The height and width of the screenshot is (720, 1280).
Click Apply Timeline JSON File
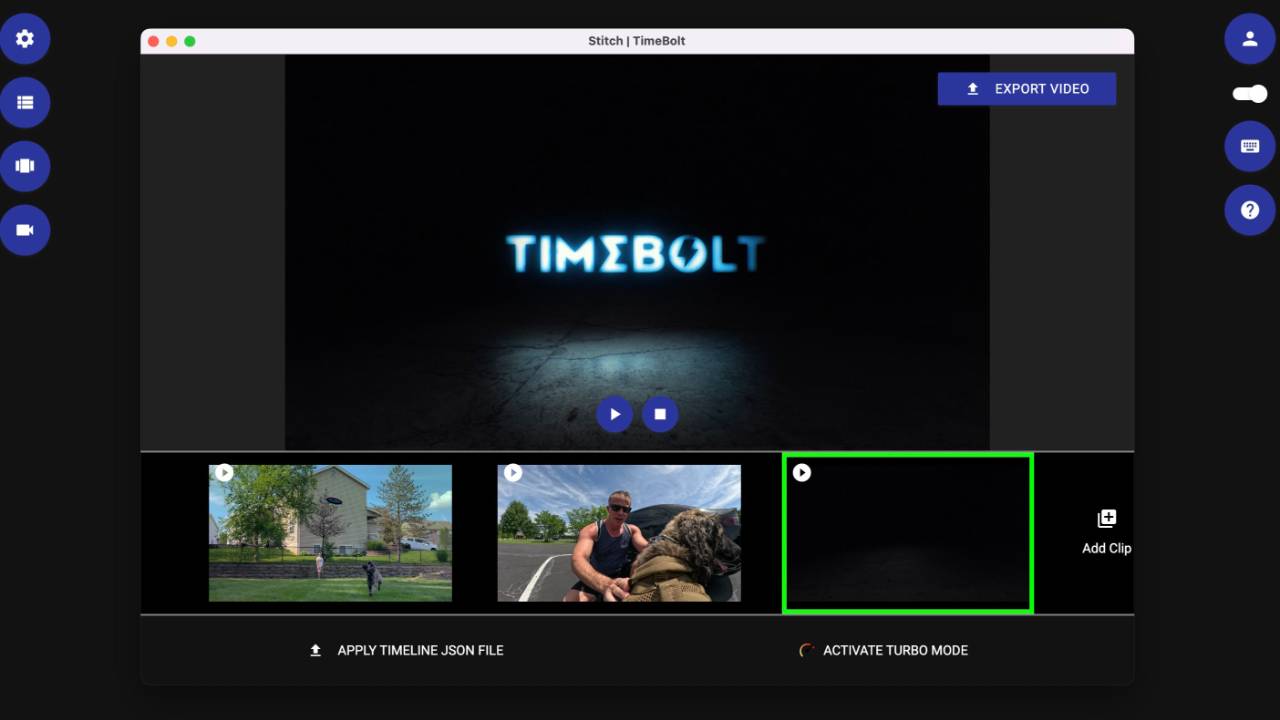coord(405,650)
